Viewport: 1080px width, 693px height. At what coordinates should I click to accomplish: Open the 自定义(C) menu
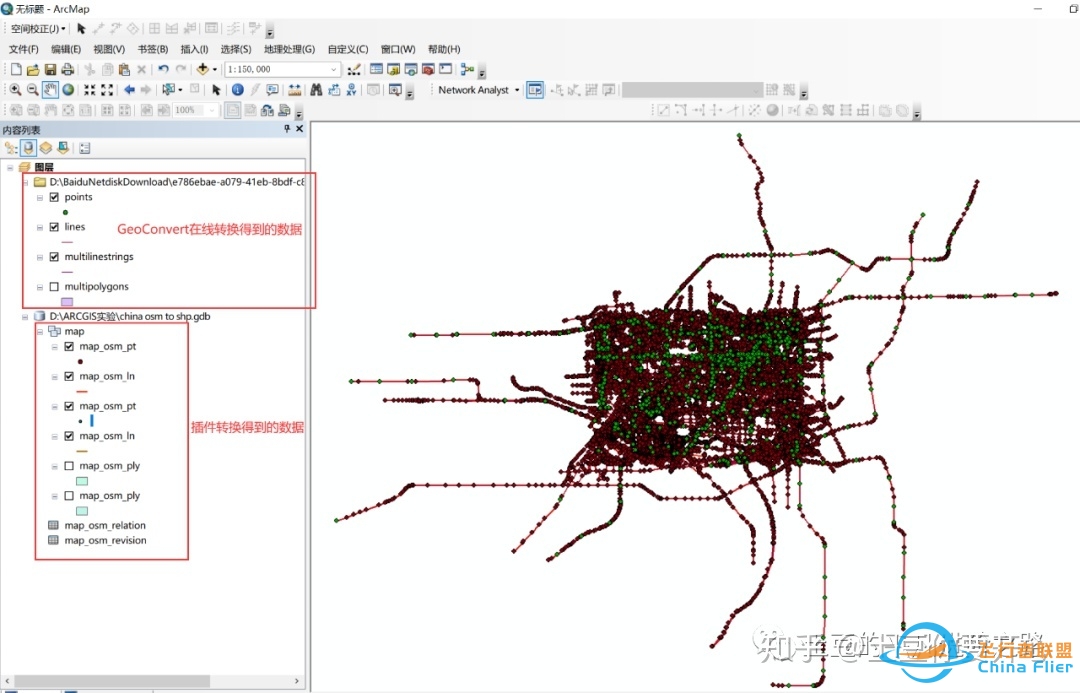348,49
